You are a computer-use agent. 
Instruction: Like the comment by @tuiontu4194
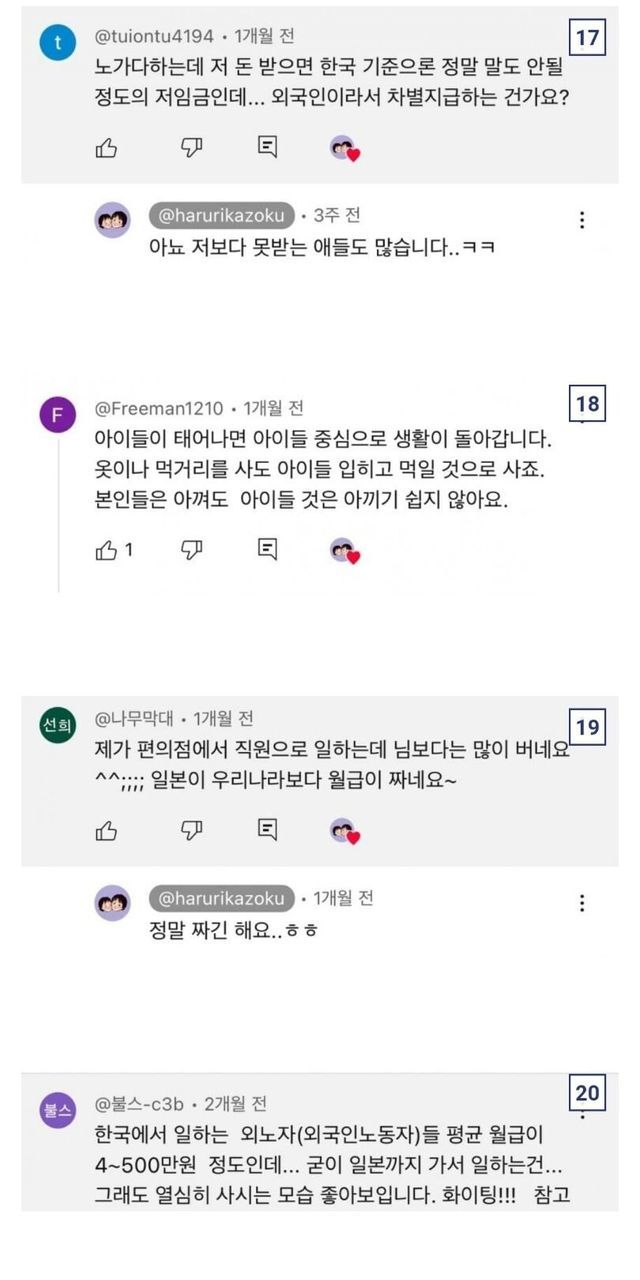[106, 148]
